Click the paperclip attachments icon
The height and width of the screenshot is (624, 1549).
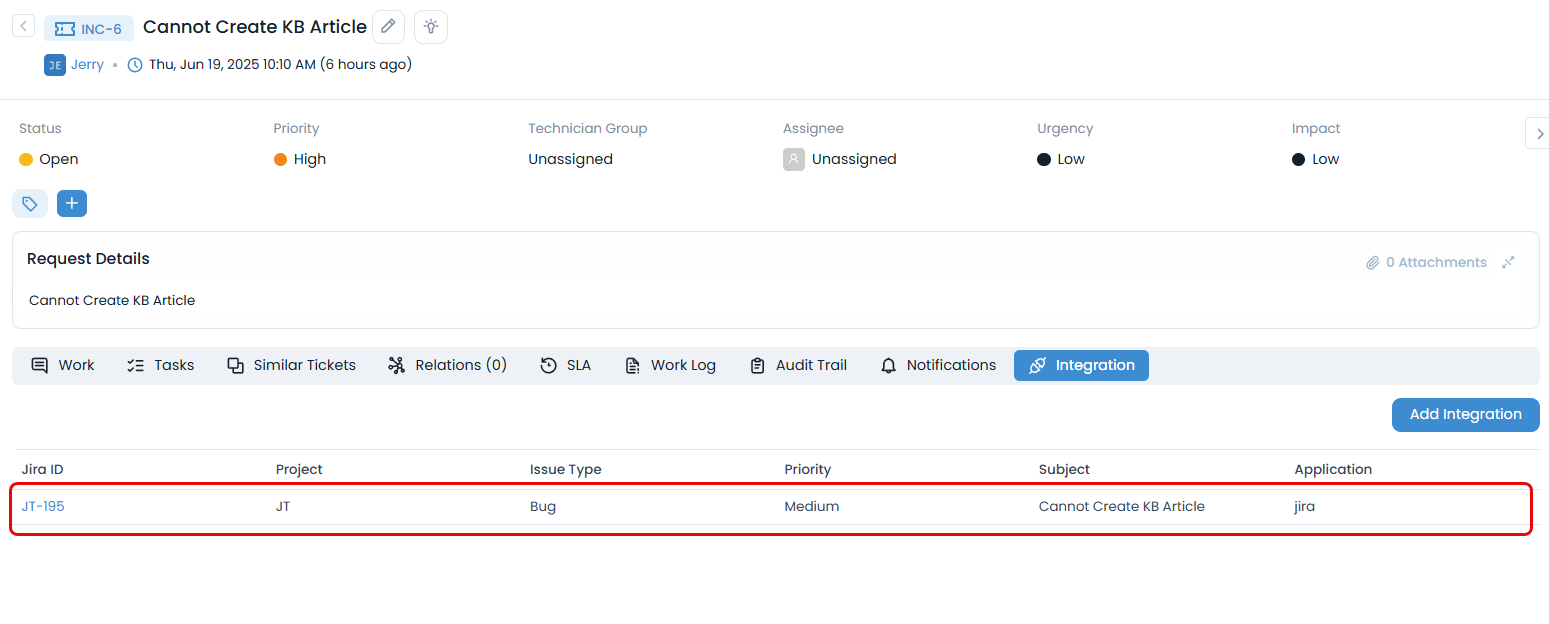coord(1373,263)
